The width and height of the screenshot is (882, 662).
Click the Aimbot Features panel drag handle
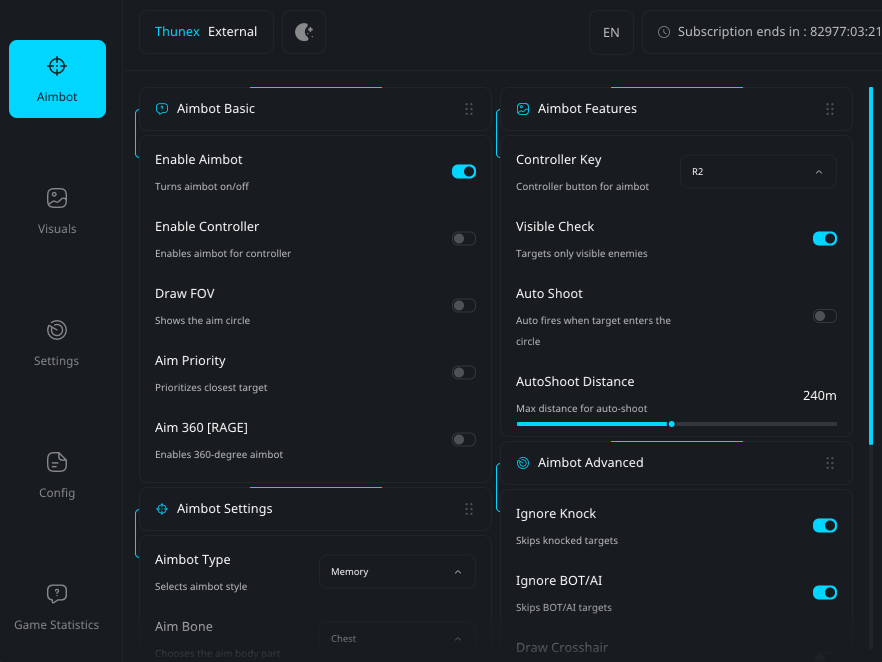click(829, 109)
